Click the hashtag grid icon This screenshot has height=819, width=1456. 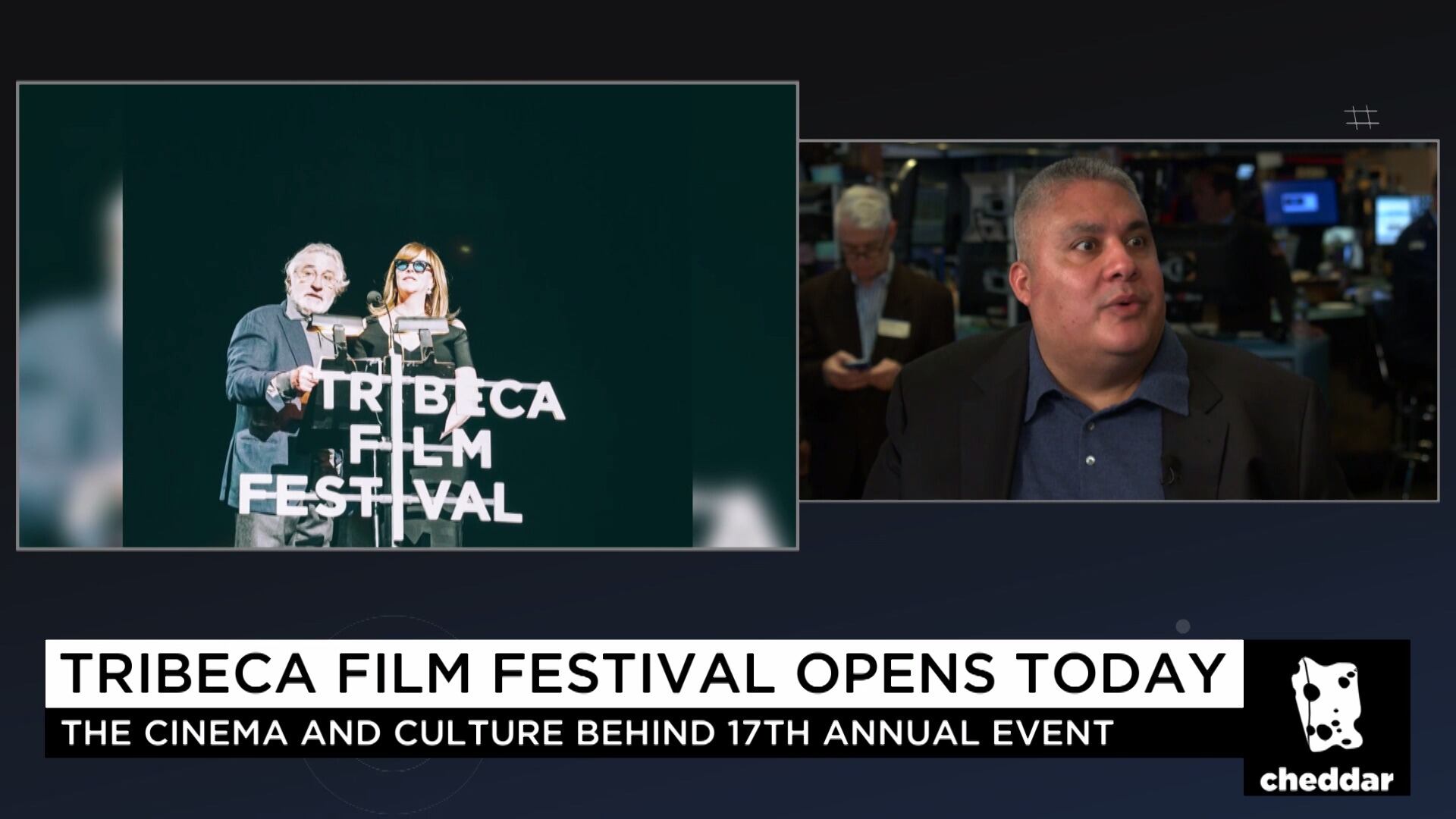pos(1361,118)
